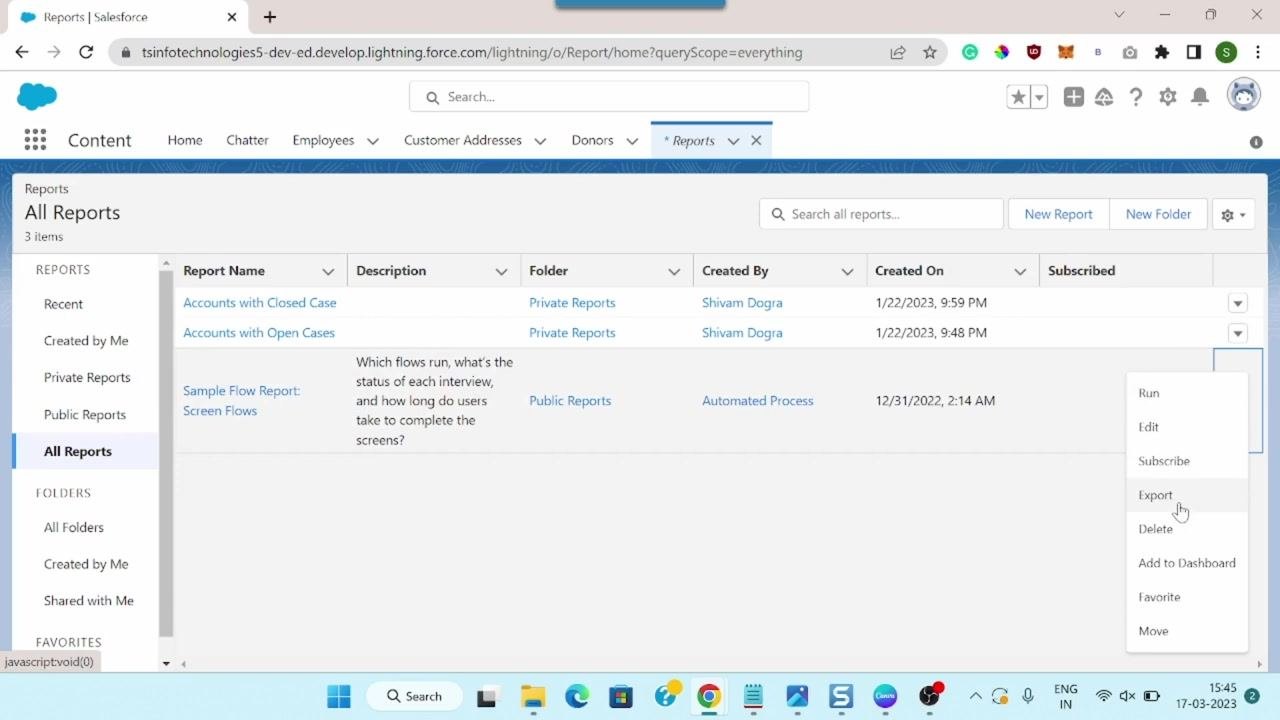This screenshot has height=720, width=1280.
Task: Open File Explorer from taskbar
Action: click(533, 696)
